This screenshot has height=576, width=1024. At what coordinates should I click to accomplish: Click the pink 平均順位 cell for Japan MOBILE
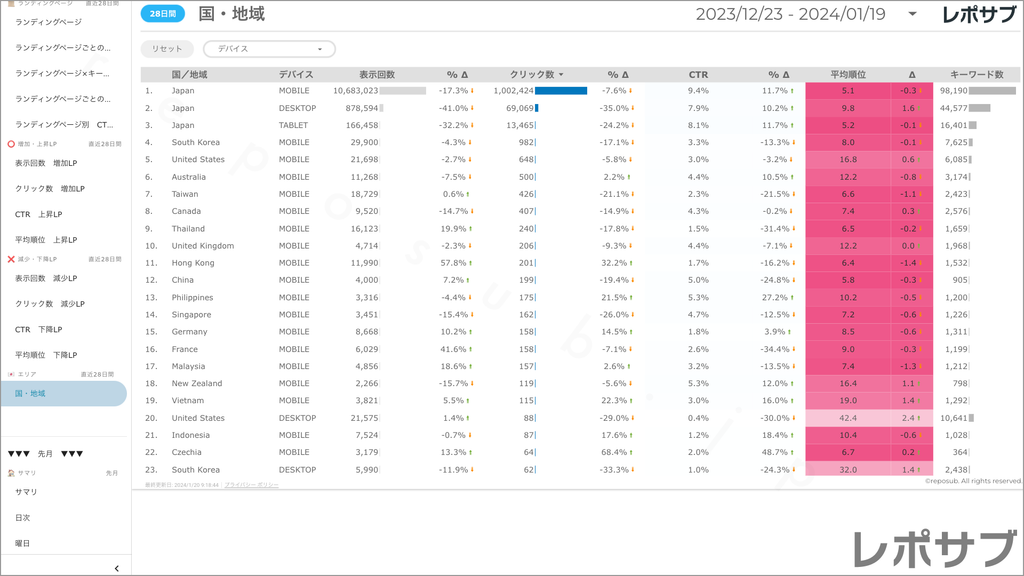(x=848, y=91)
